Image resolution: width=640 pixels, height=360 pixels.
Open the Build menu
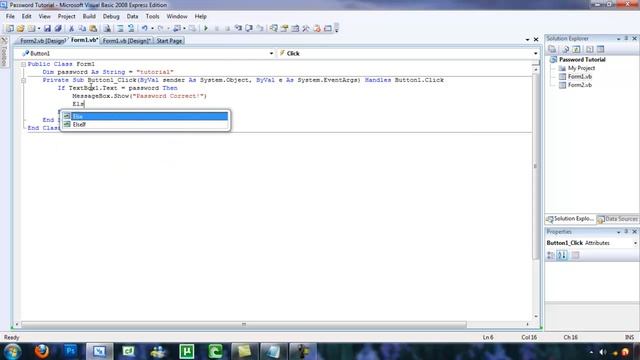click(89, 16)
